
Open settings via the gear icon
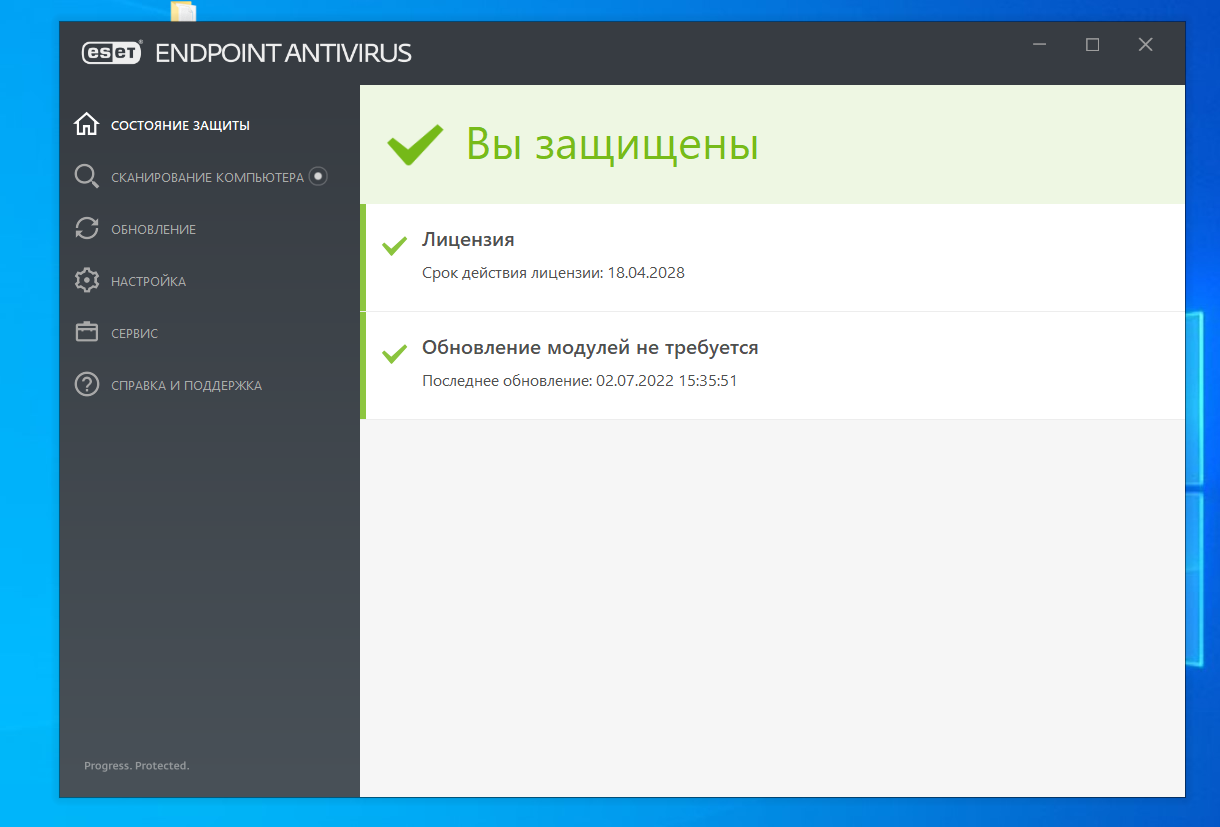[87, 281]
